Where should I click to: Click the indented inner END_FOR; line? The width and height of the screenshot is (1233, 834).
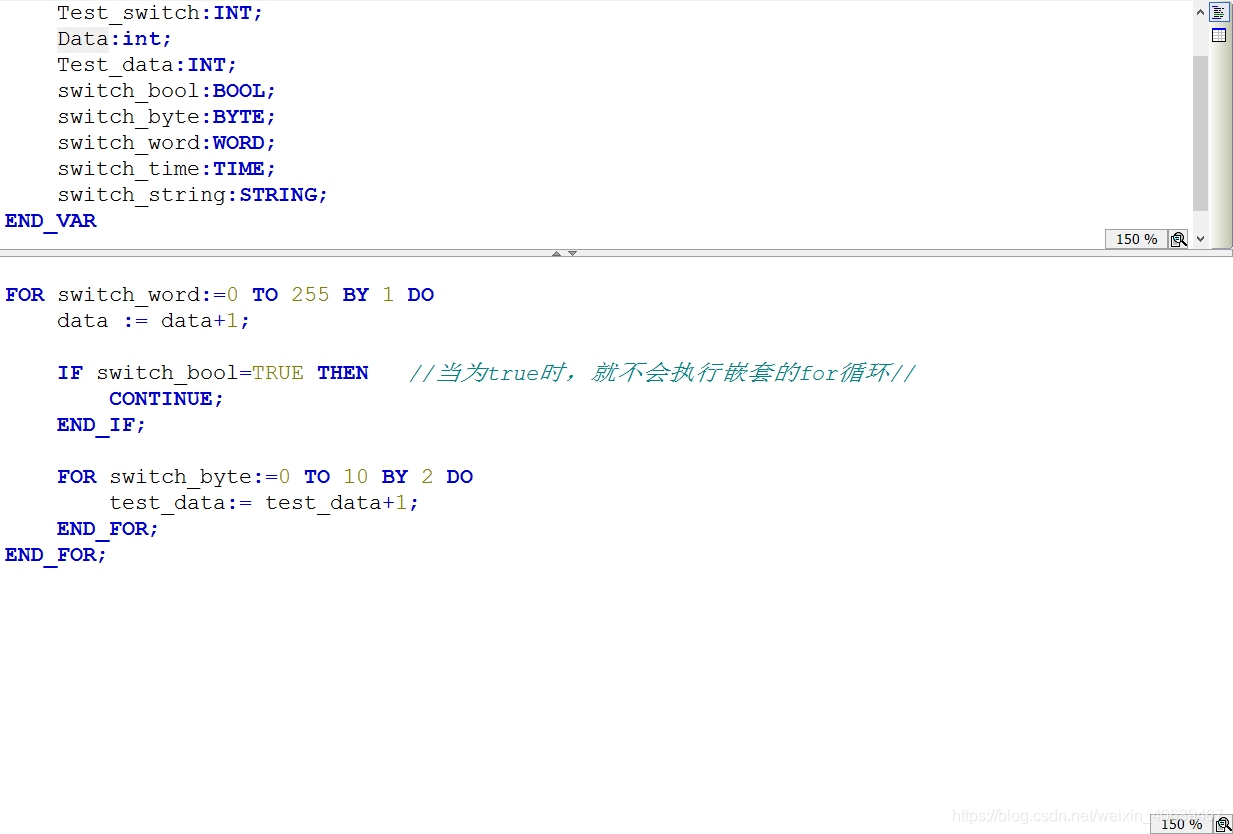coord(108,529)
